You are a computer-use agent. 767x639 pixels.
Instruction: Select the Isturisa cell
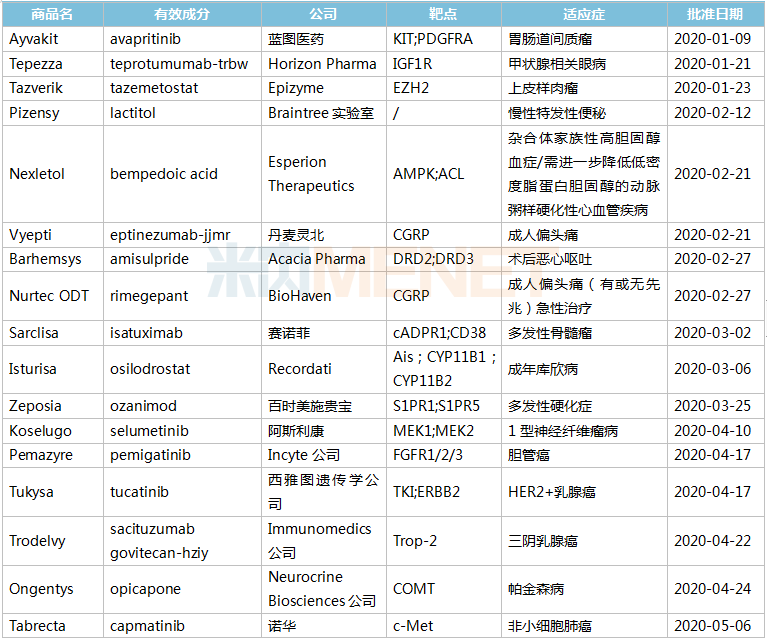(x=53, y=369)
